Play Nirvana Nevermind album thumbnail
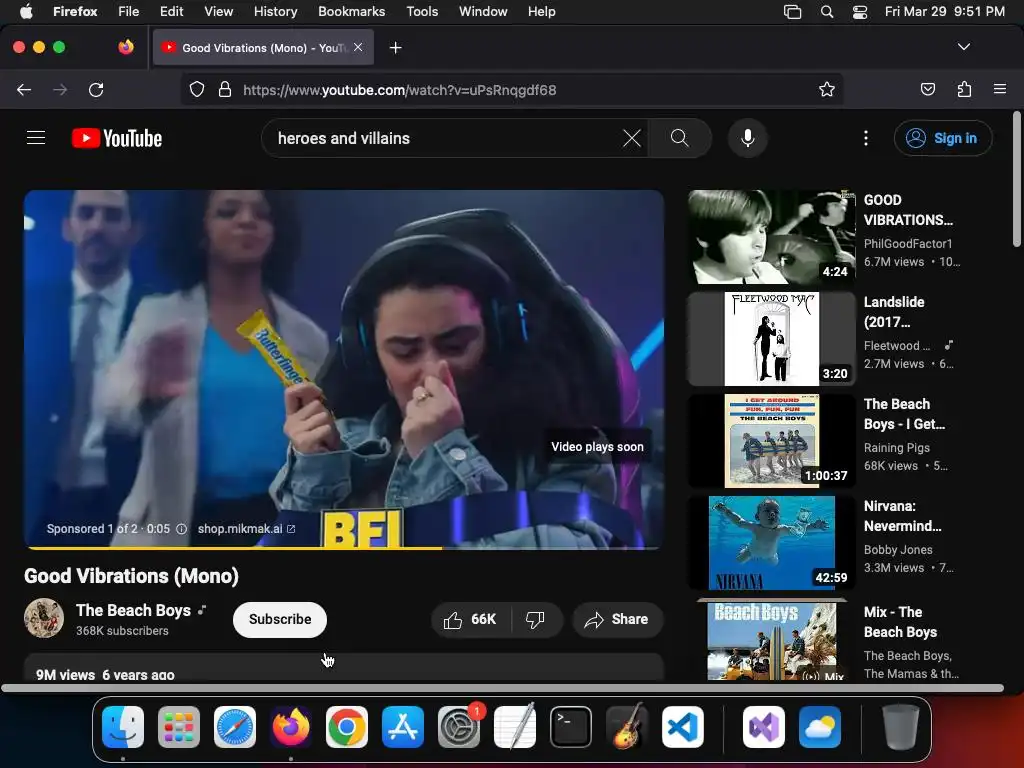This screenshot has height=768, width=1024. (771, 543)
